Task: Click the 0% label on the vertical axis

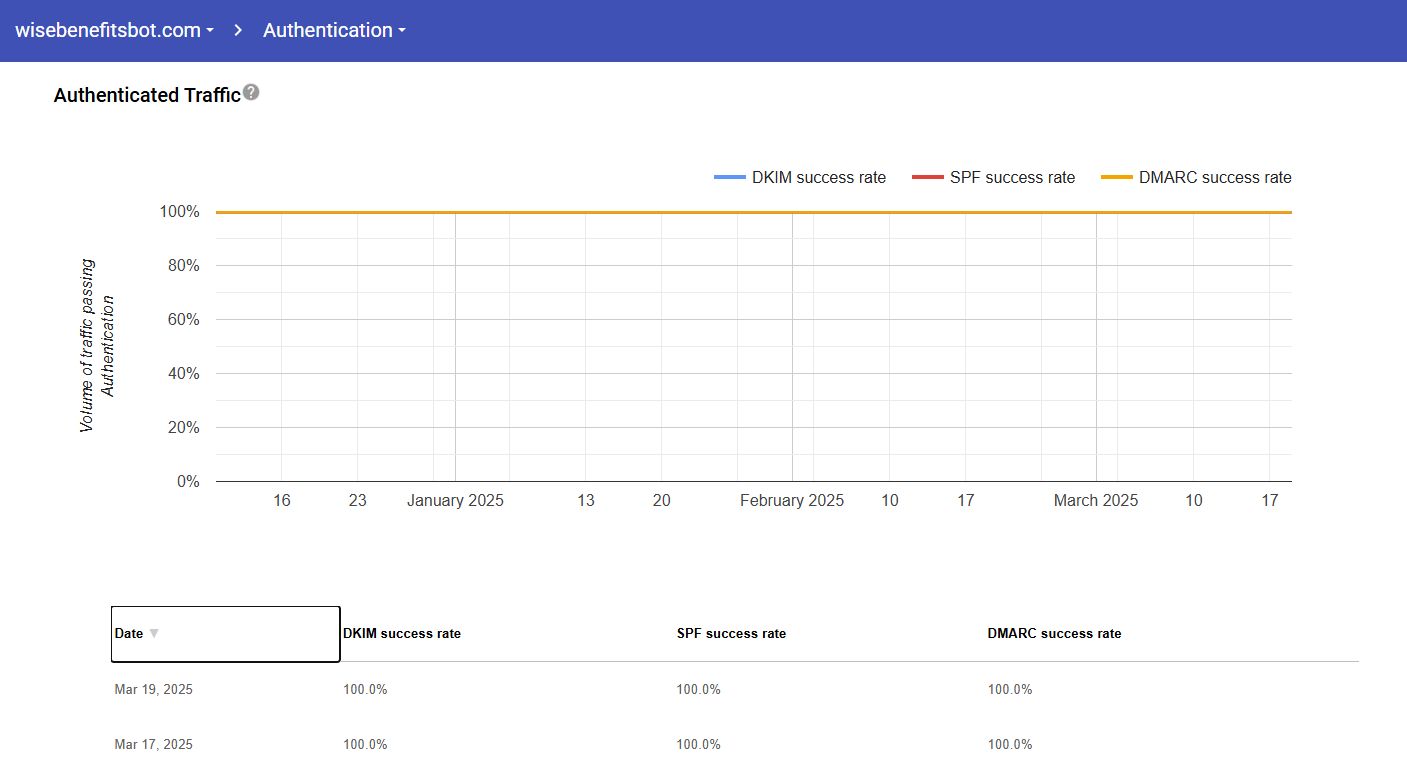Action: 187,481
